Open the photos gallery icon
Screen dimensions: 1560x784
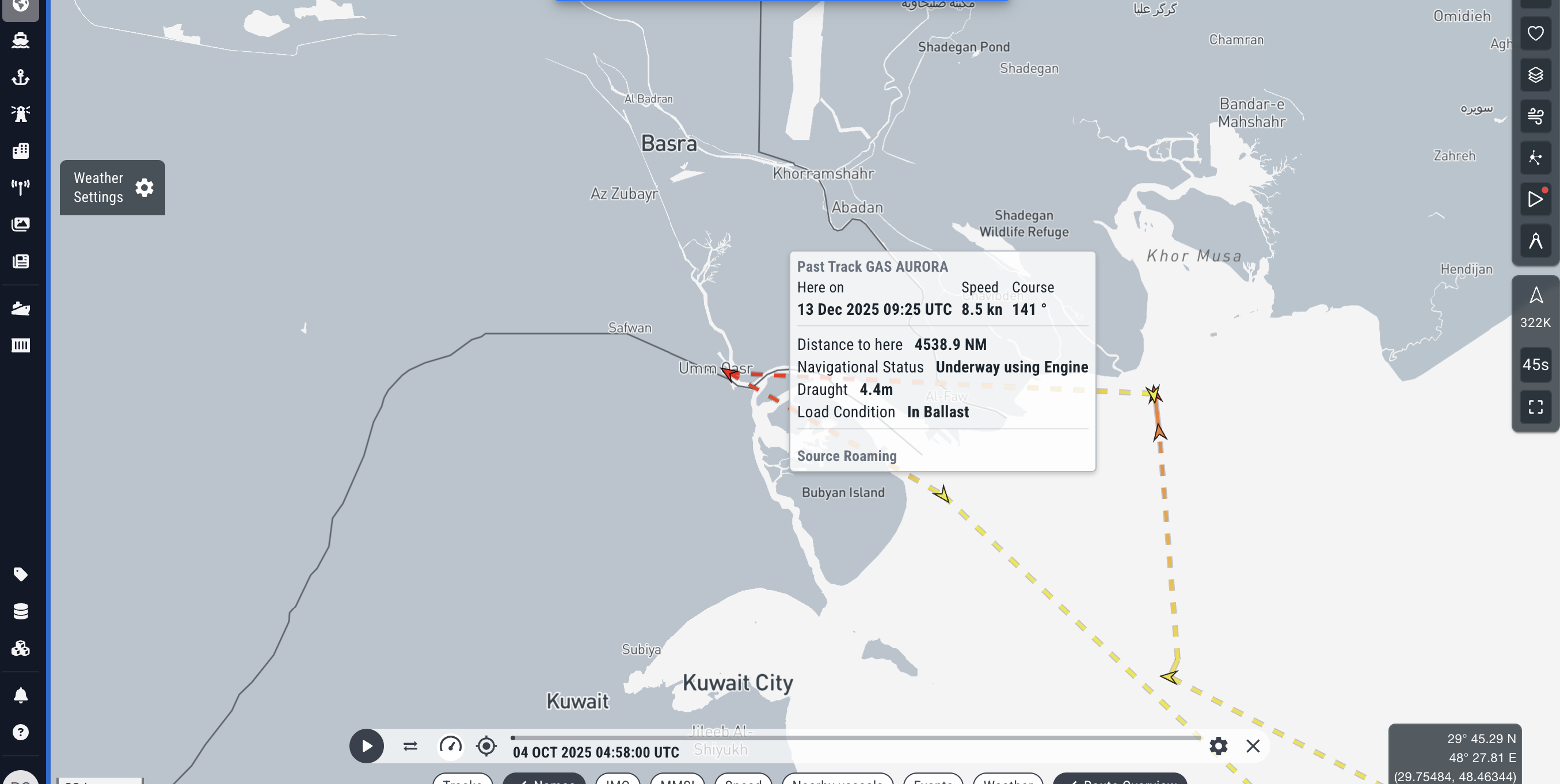pos(21,224)
